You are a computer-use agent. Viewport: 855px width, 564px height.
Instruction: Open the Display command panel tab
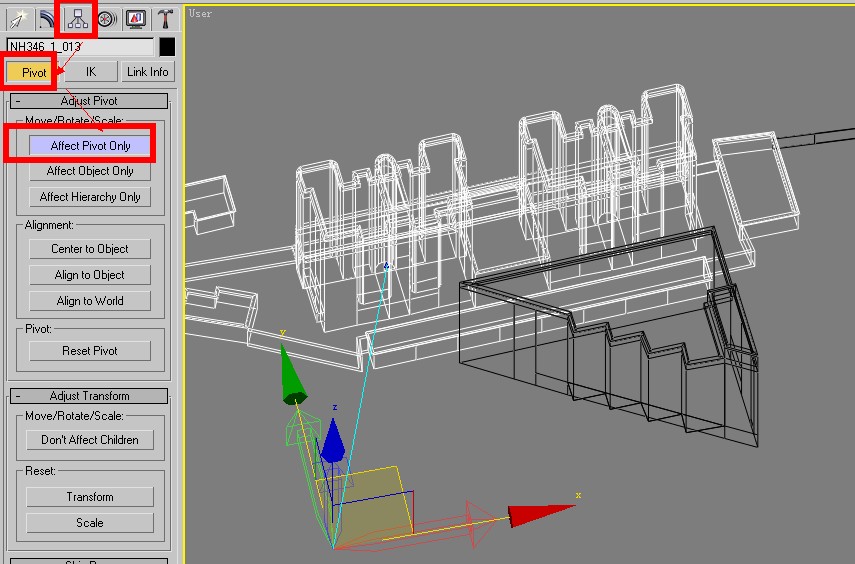coord(135,20)
